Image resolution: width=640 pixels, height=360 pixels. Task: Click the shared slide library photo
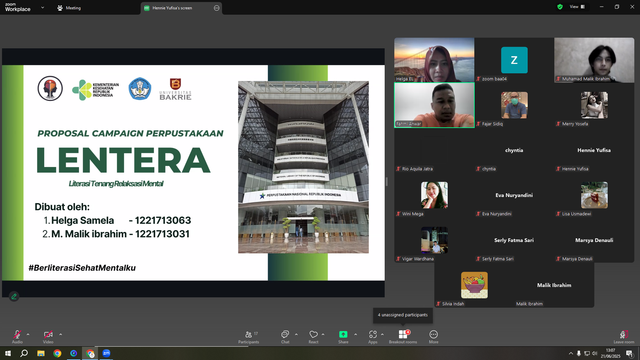pyautogui.click(x=303, y=167)
